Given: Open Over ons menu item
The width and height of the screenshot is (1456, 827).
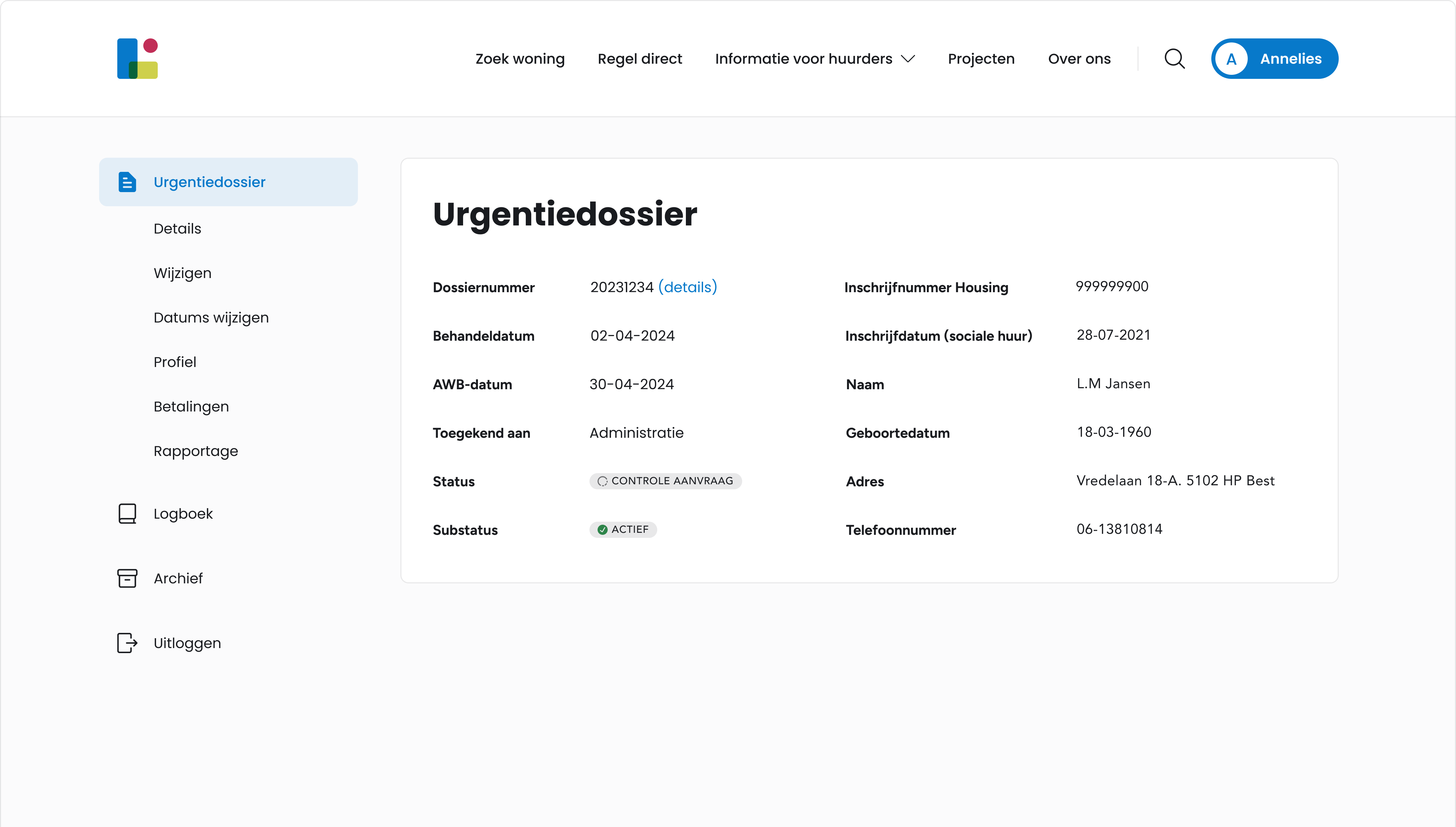Looking at the screenshot, I should (1079, 59).
